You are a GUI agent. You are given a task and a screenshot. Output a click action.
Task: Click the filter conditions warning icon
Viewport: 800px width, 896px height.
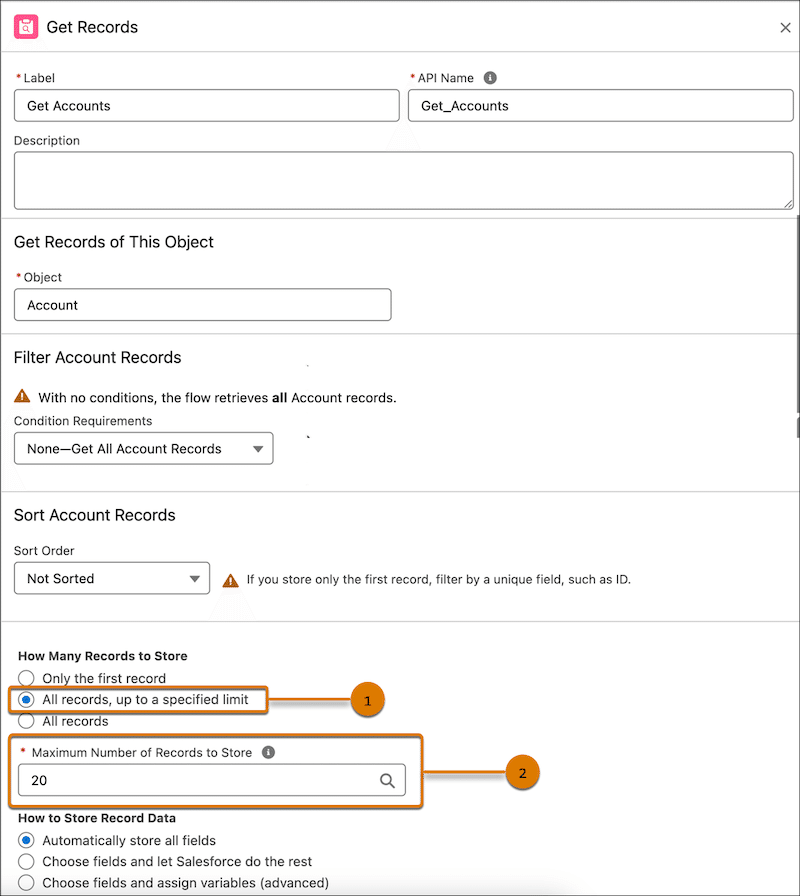22,395
